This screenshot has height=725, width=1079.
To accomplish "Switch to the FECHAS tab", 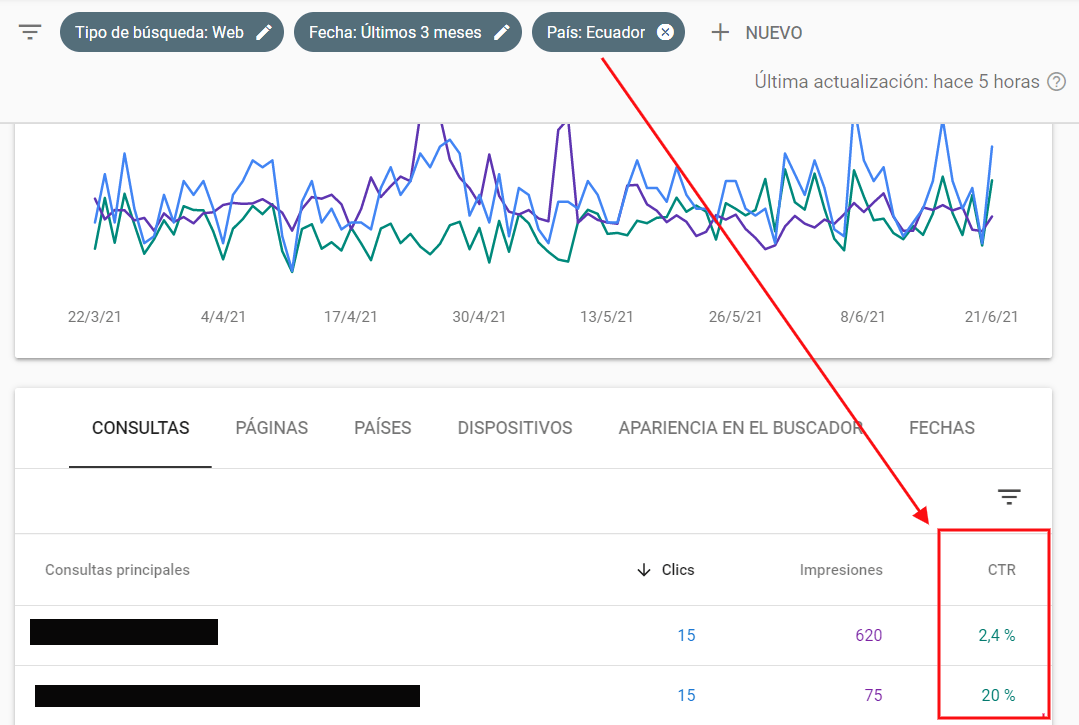I will coord(941,428).
